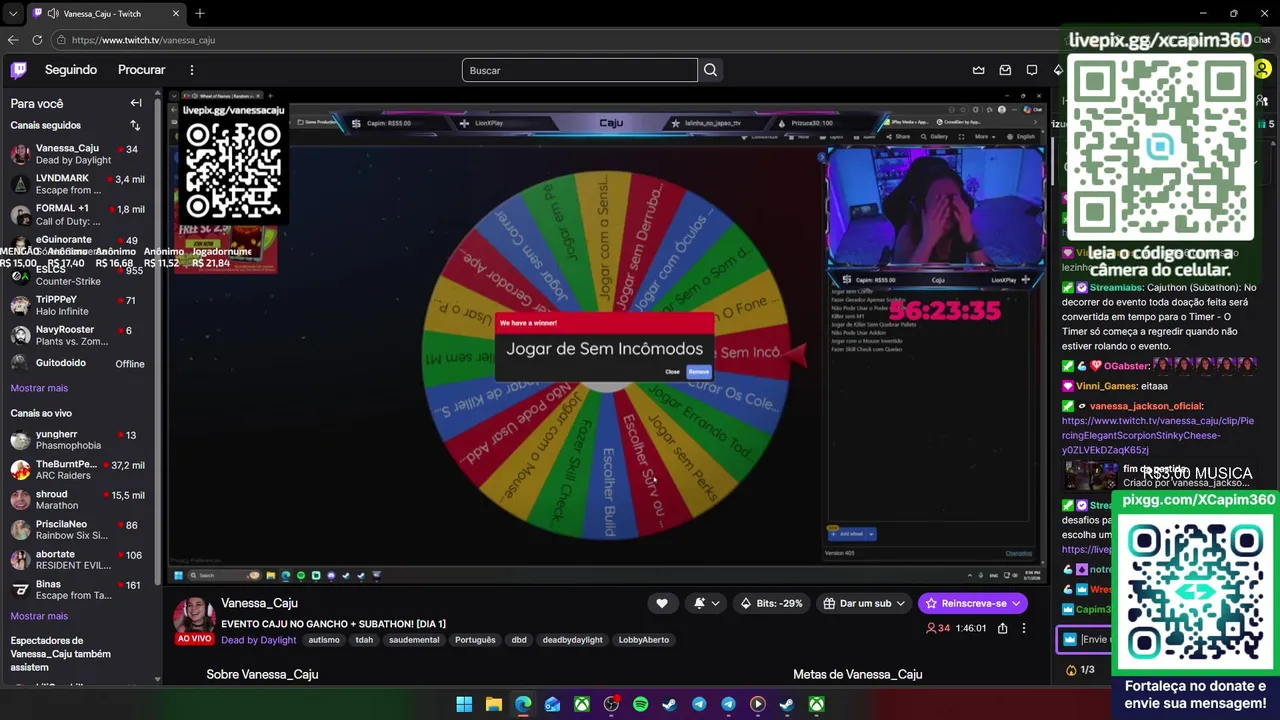The image size is (1280, 720).
Task: Open Outlook mail taskbar icon
Action: click(552, 704)
